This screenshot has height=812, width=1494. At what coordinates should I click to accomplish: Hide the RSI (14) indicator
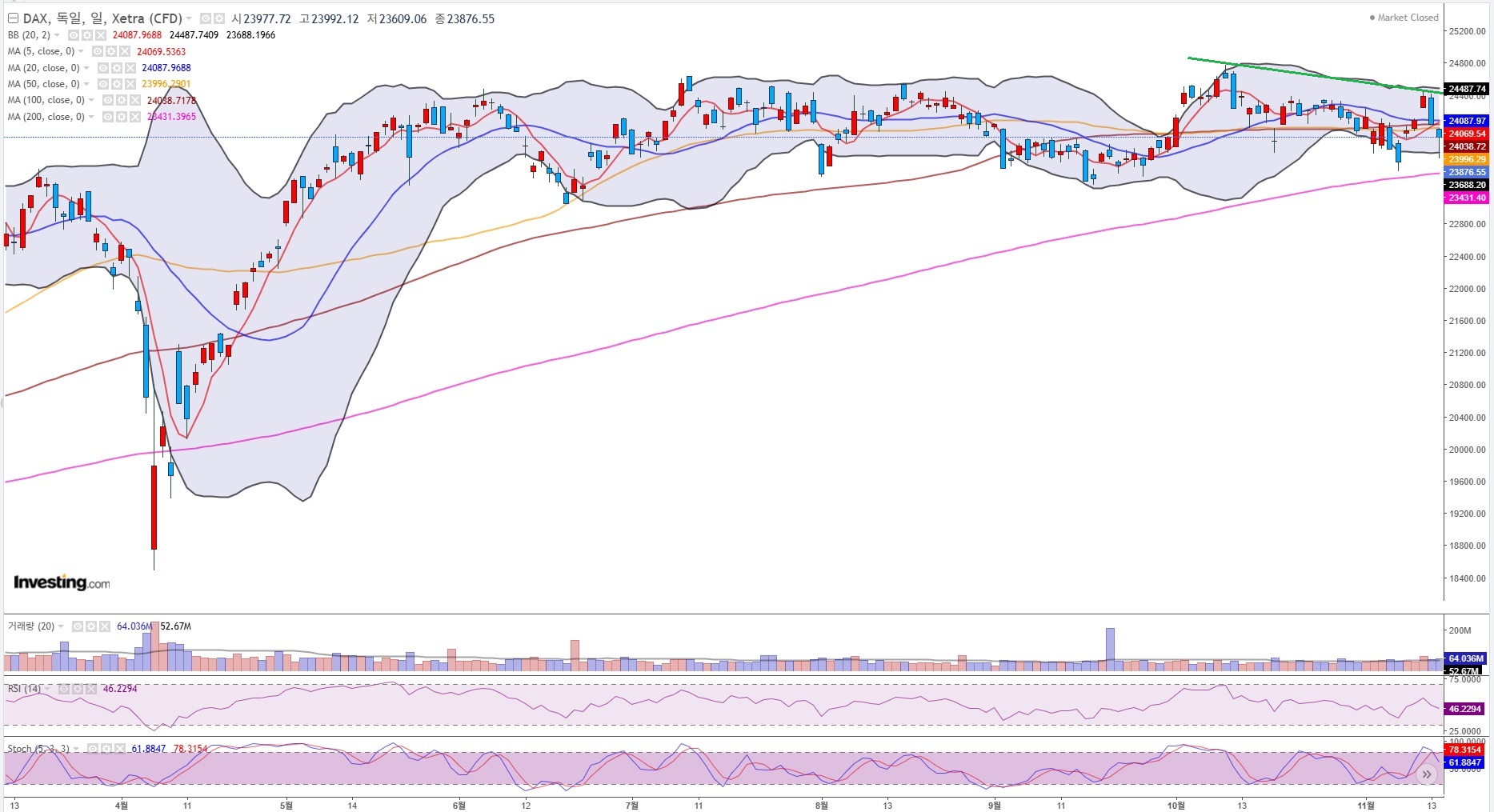[64, 689]
